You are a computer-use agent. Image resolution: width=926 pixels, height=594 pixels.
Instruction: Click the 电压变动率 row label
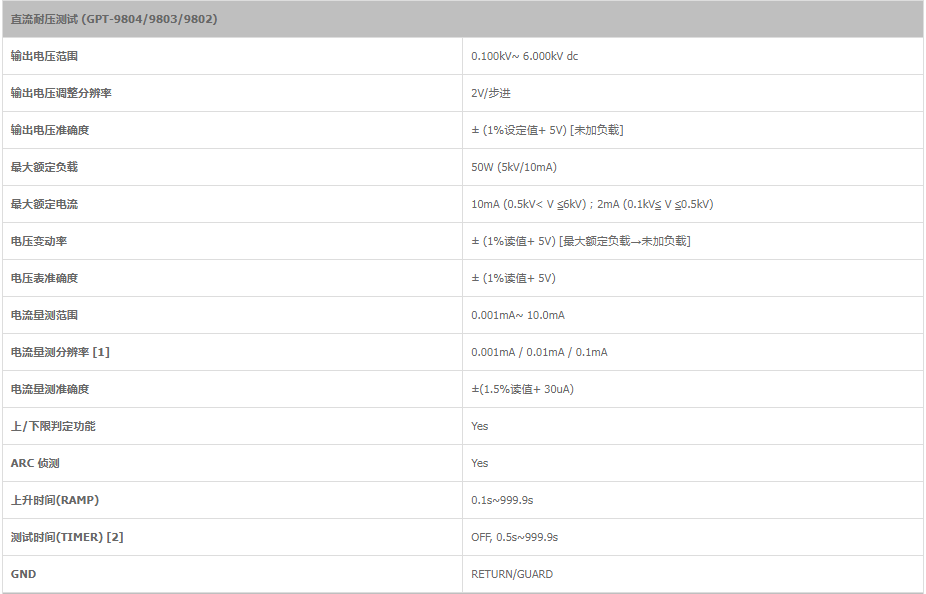pos(39,241)
